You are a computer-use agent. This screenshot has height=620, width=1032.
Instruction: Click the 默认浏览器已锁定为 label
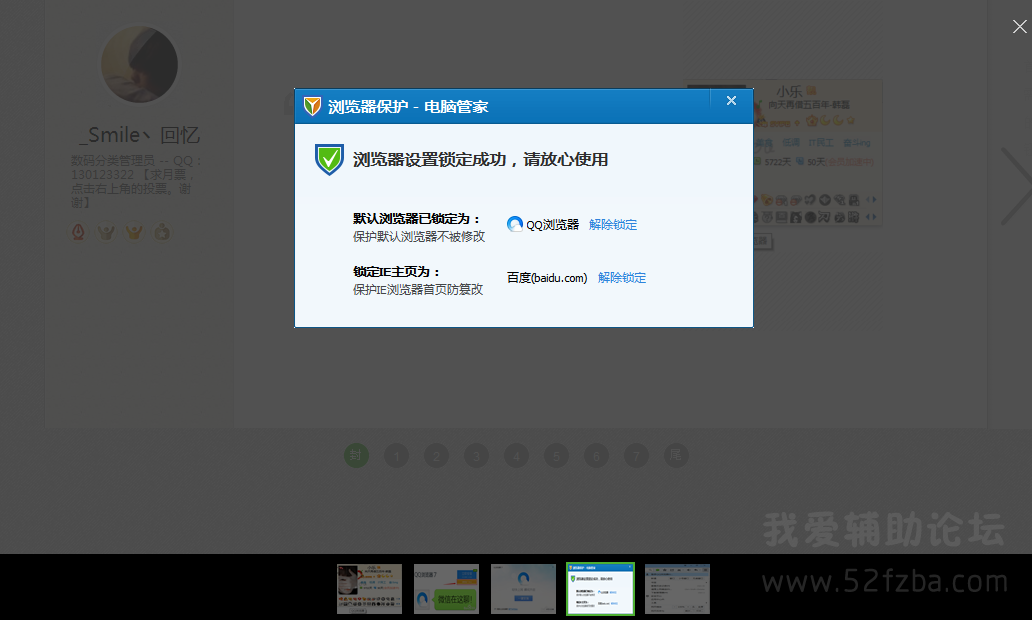point(417,219)
